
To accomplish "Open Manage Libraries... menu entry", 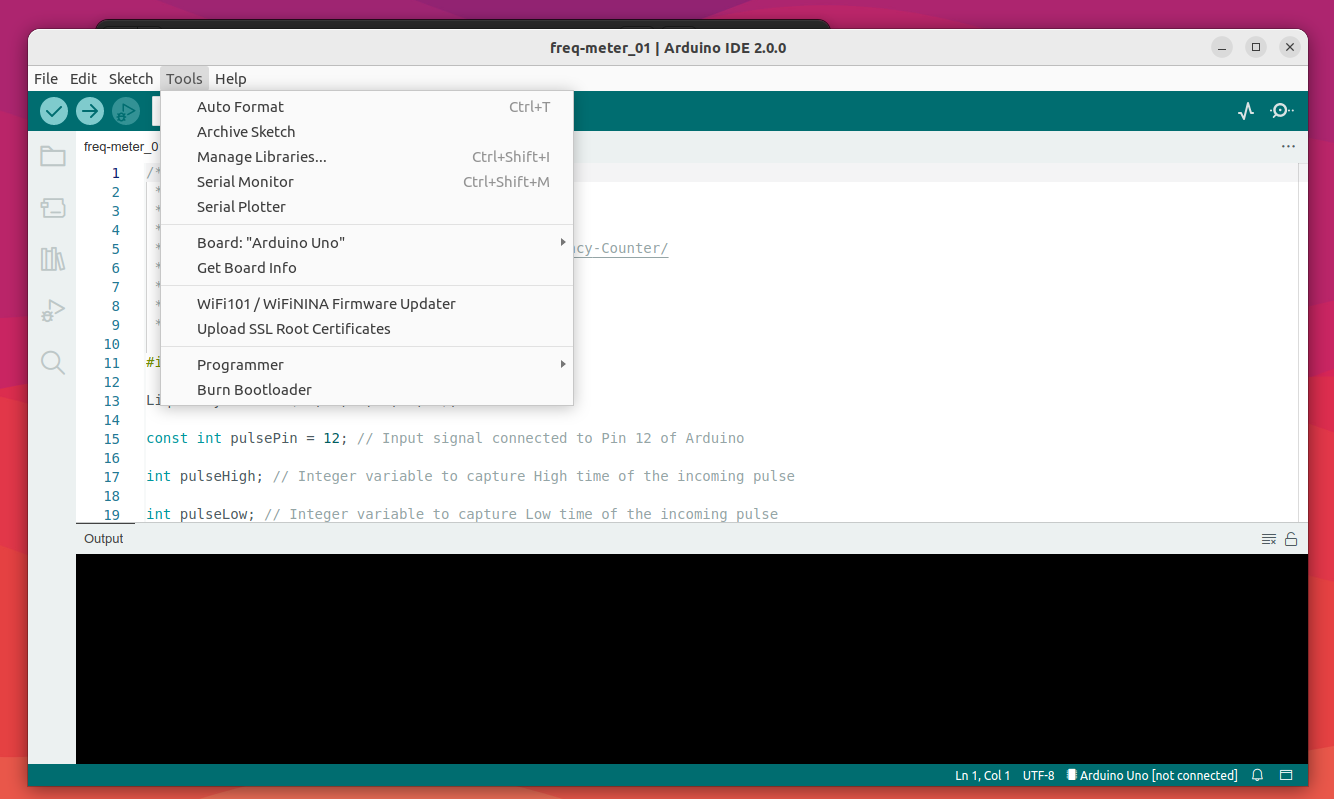I will (367, 157).
